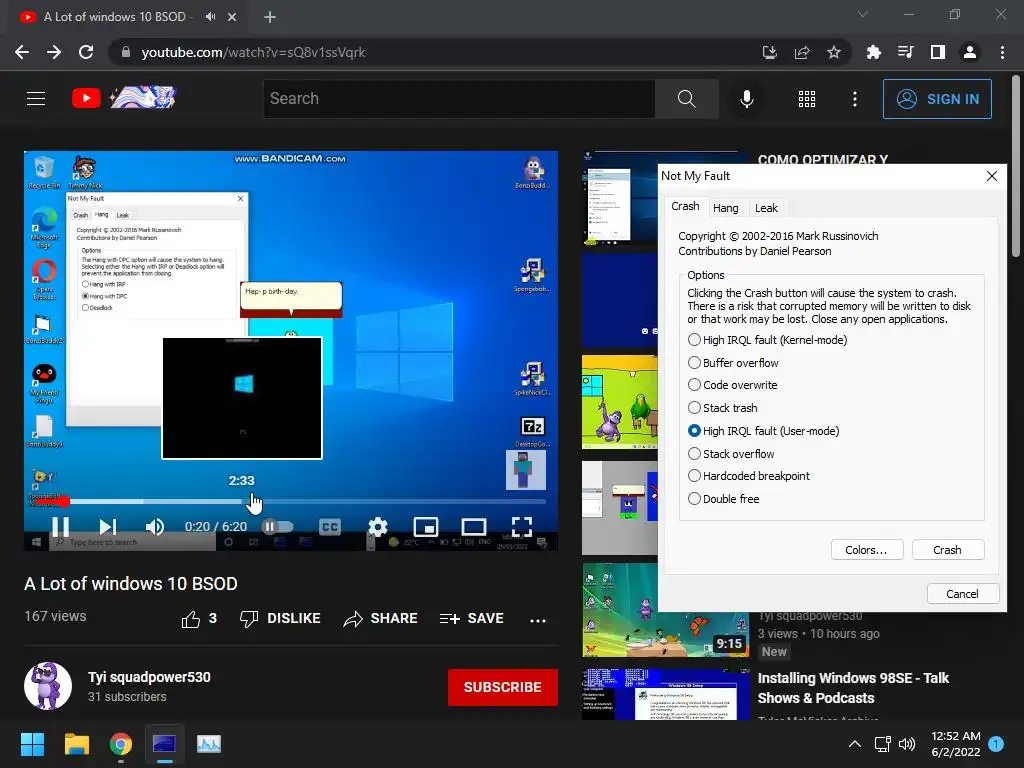Click the red playhead scrubber

(63, 502)
